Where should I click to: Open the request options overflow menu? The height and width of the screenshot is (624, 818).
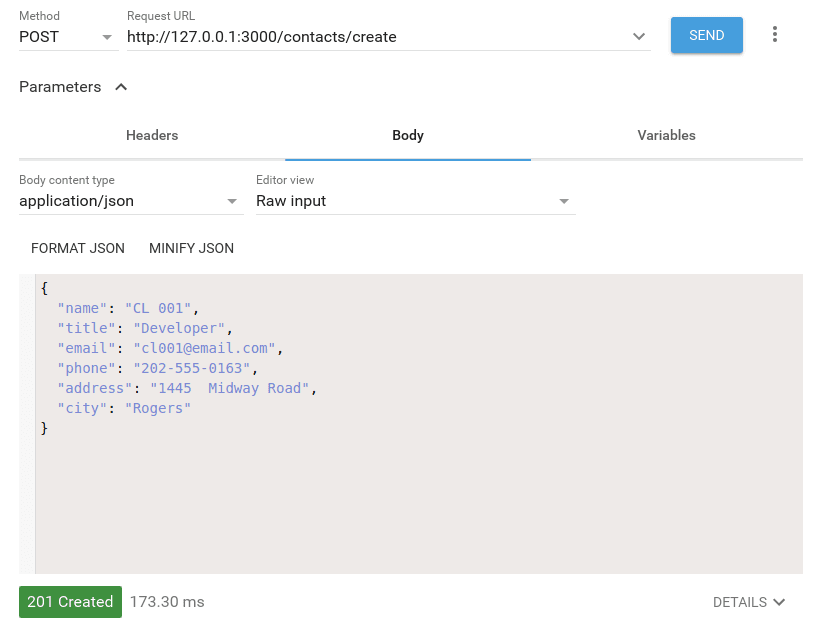(775, 33)
